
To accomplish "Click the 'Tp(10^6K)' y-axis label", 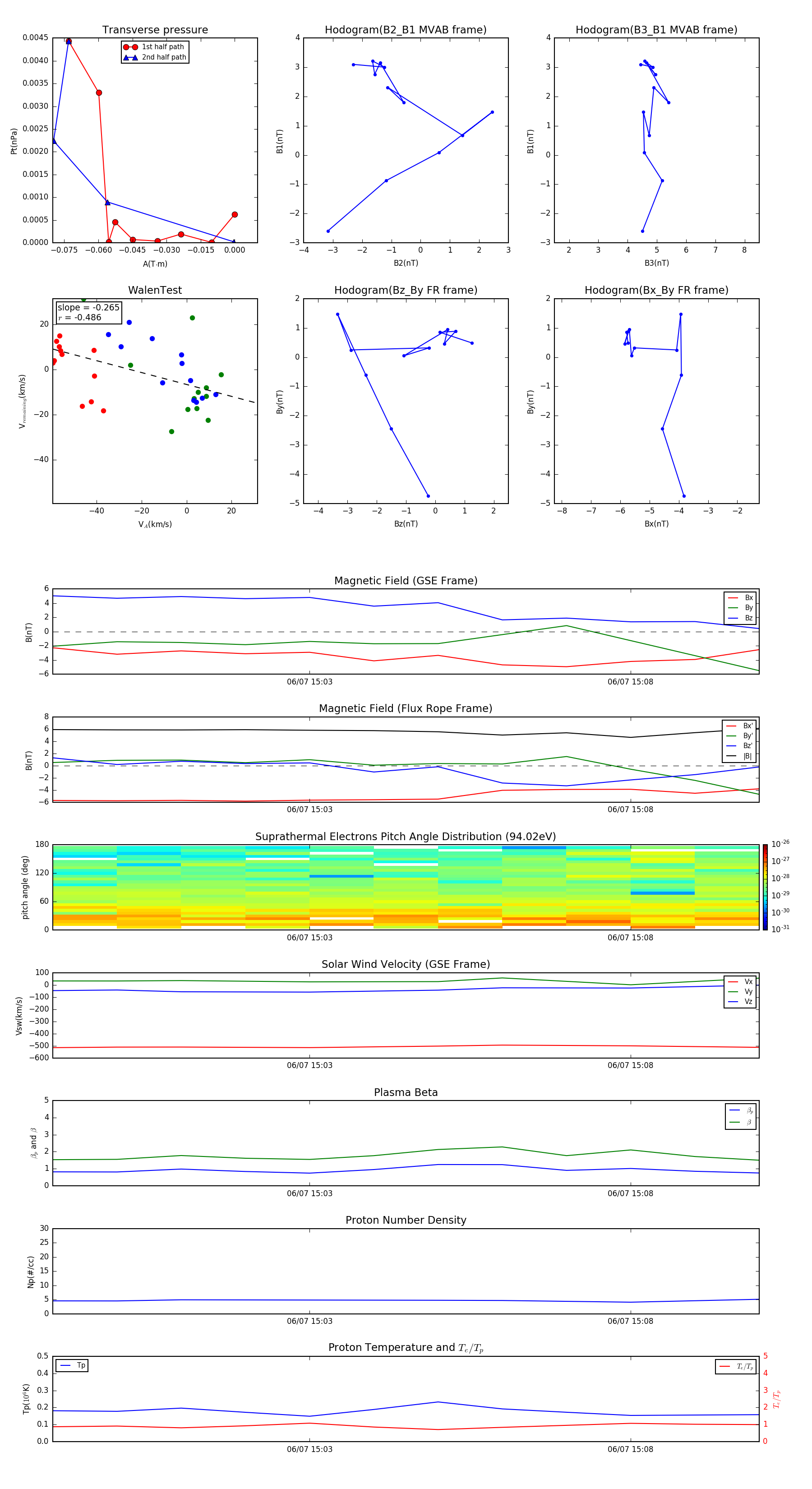I will [26, 1399].
